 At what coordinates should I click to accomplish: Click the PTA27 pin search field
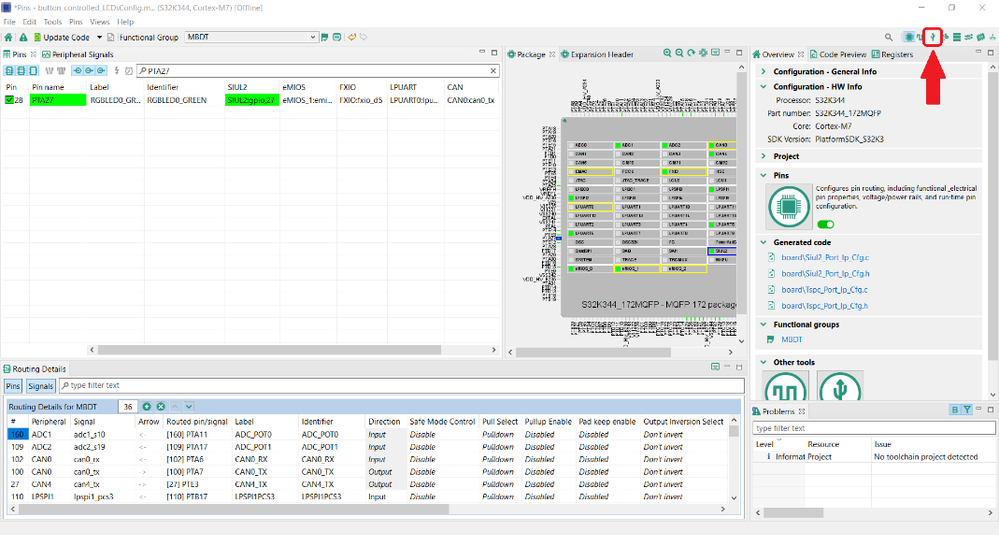(317, 71)
